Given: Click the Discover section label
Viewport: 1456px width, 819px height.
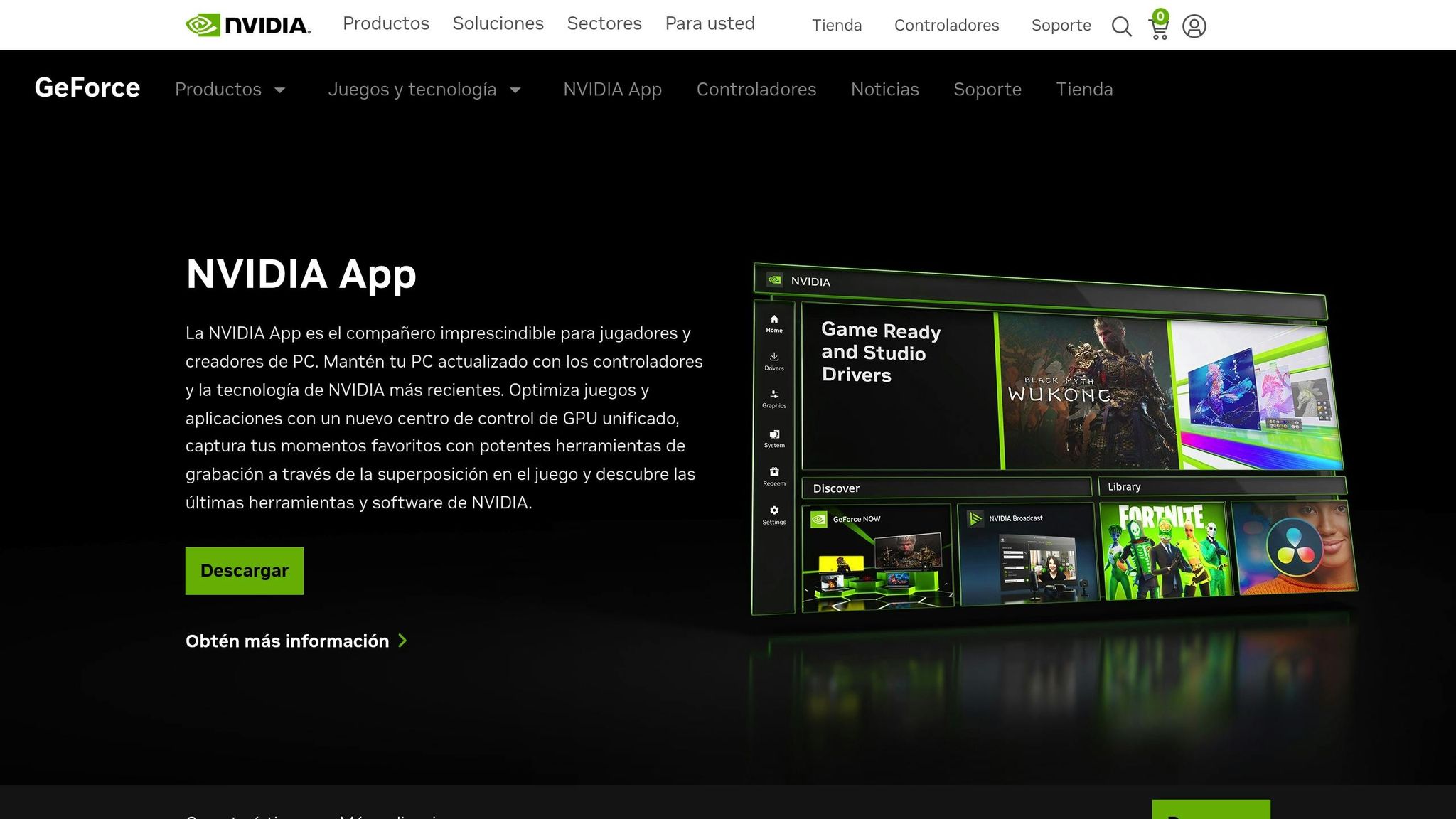Looking at the screenshot, I should tap(836, 488).
